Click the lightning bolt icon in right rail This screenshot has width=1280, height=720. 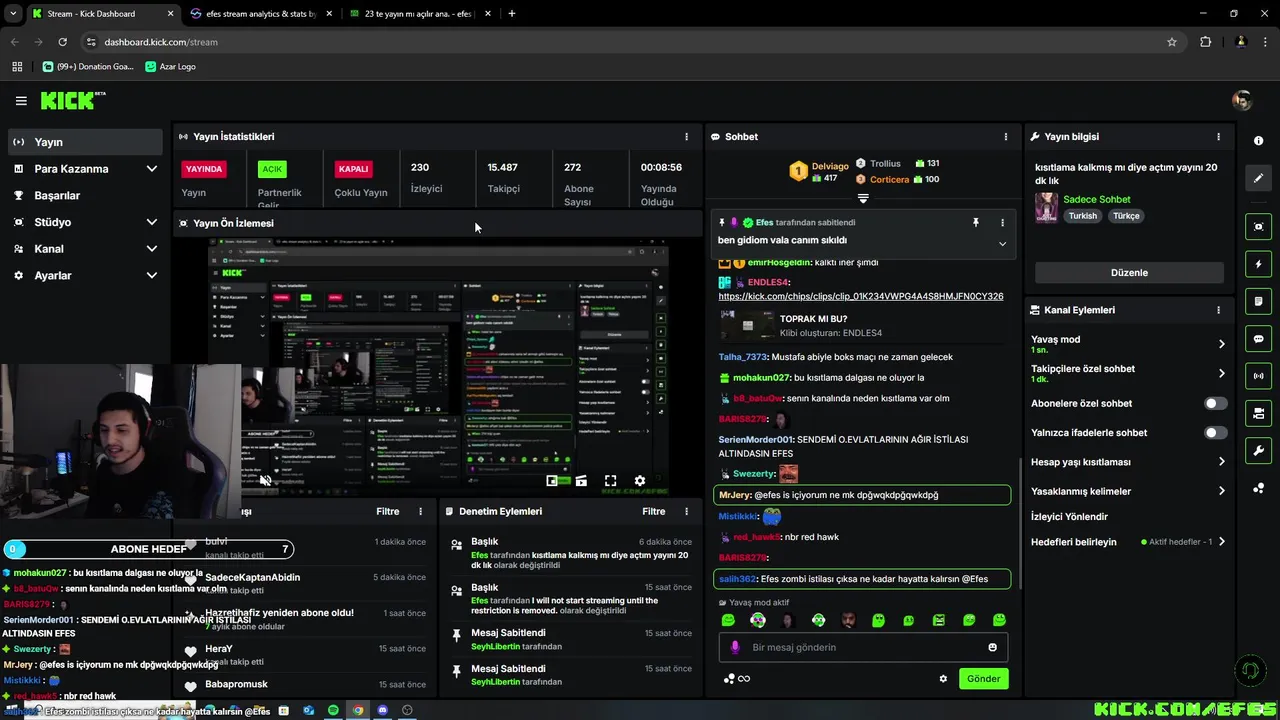[1258, 264]
